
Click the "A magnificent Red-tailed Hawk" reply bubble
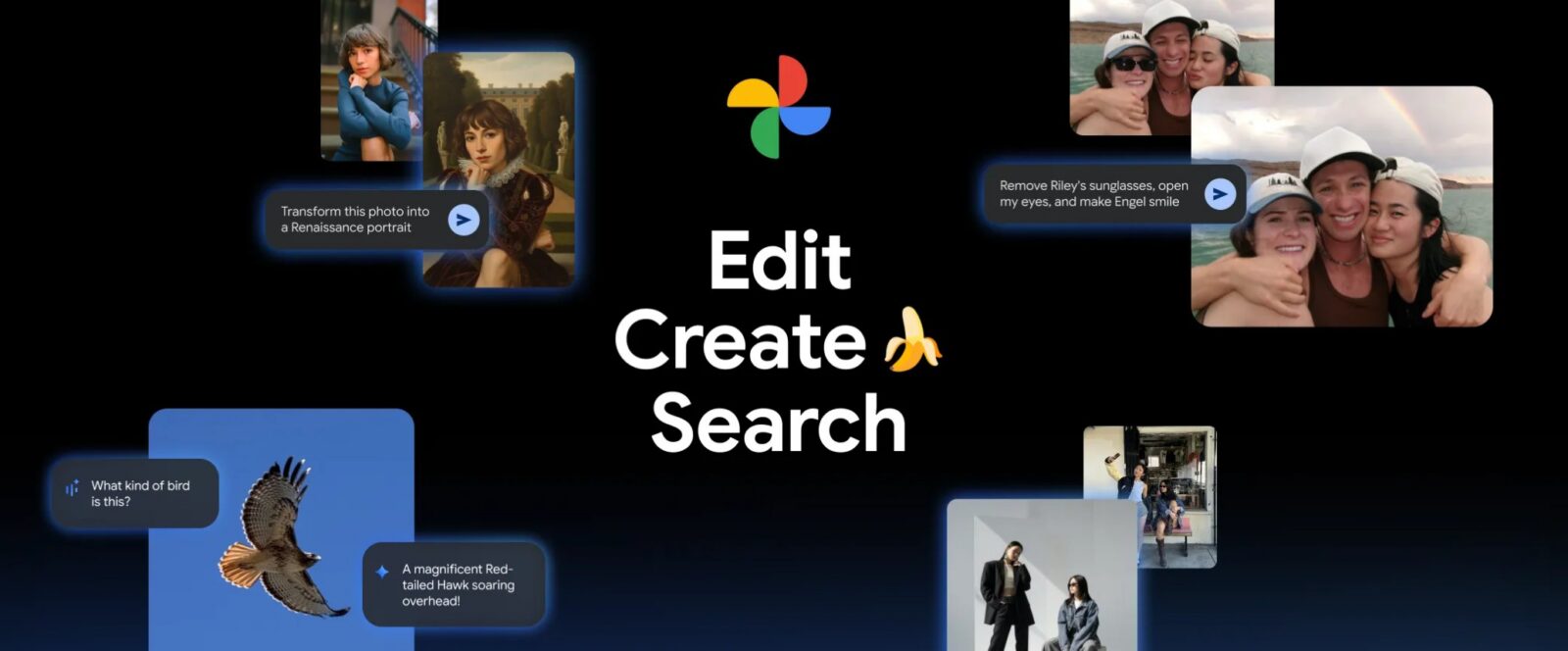[457, 584]
